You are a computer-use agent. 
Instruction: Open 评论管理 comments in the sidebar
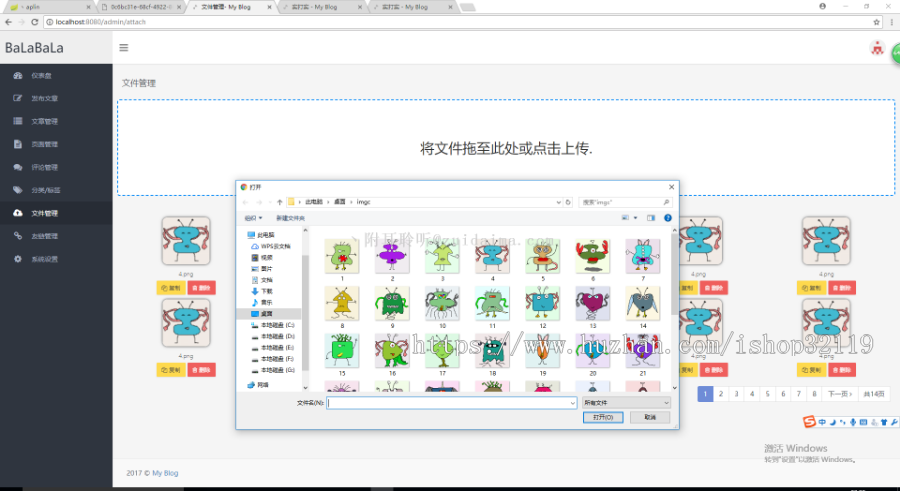(56, 167)
